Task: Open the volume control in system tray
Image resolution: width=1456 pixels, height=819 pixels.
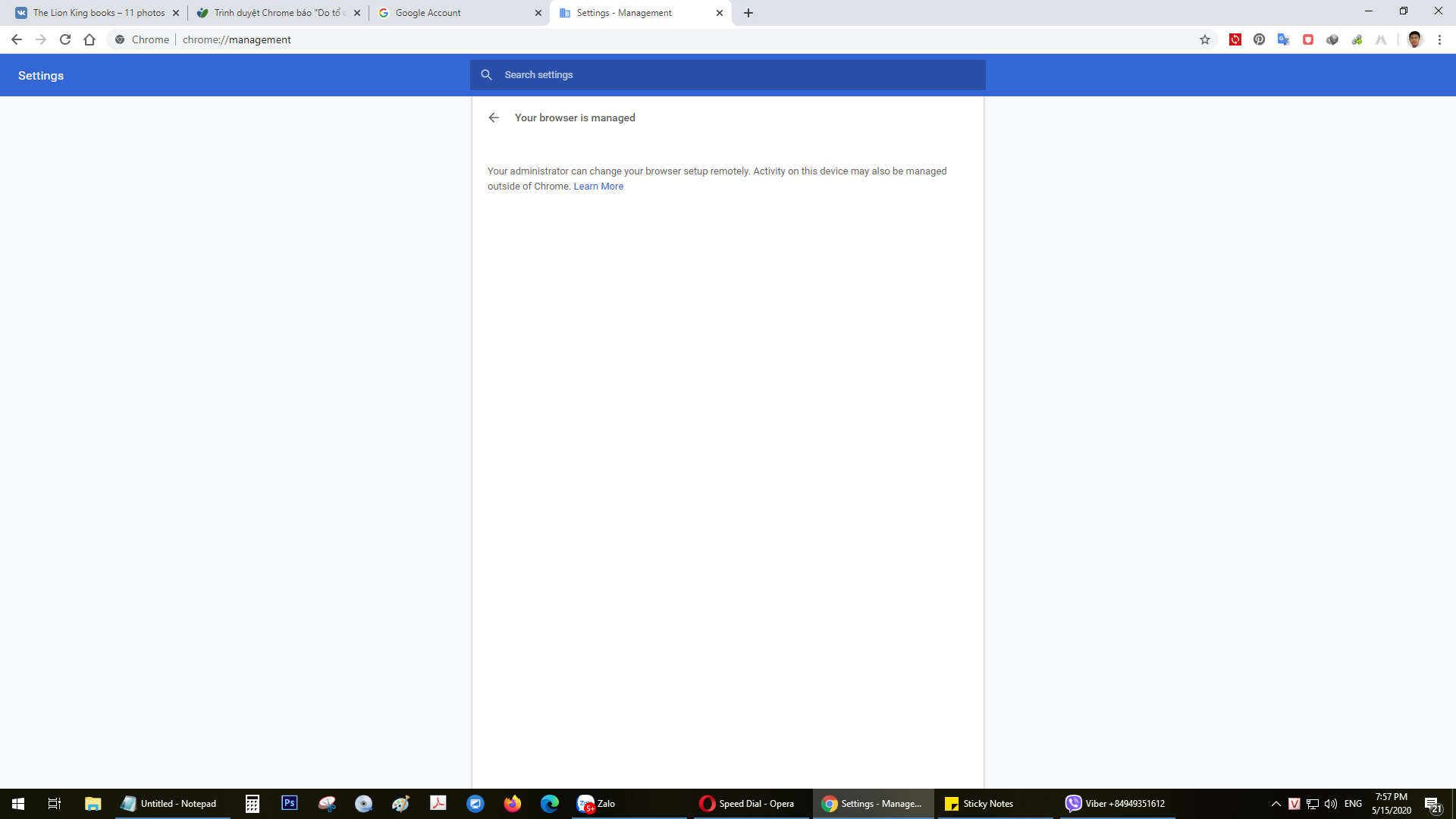Action: tap(1331, 804)
